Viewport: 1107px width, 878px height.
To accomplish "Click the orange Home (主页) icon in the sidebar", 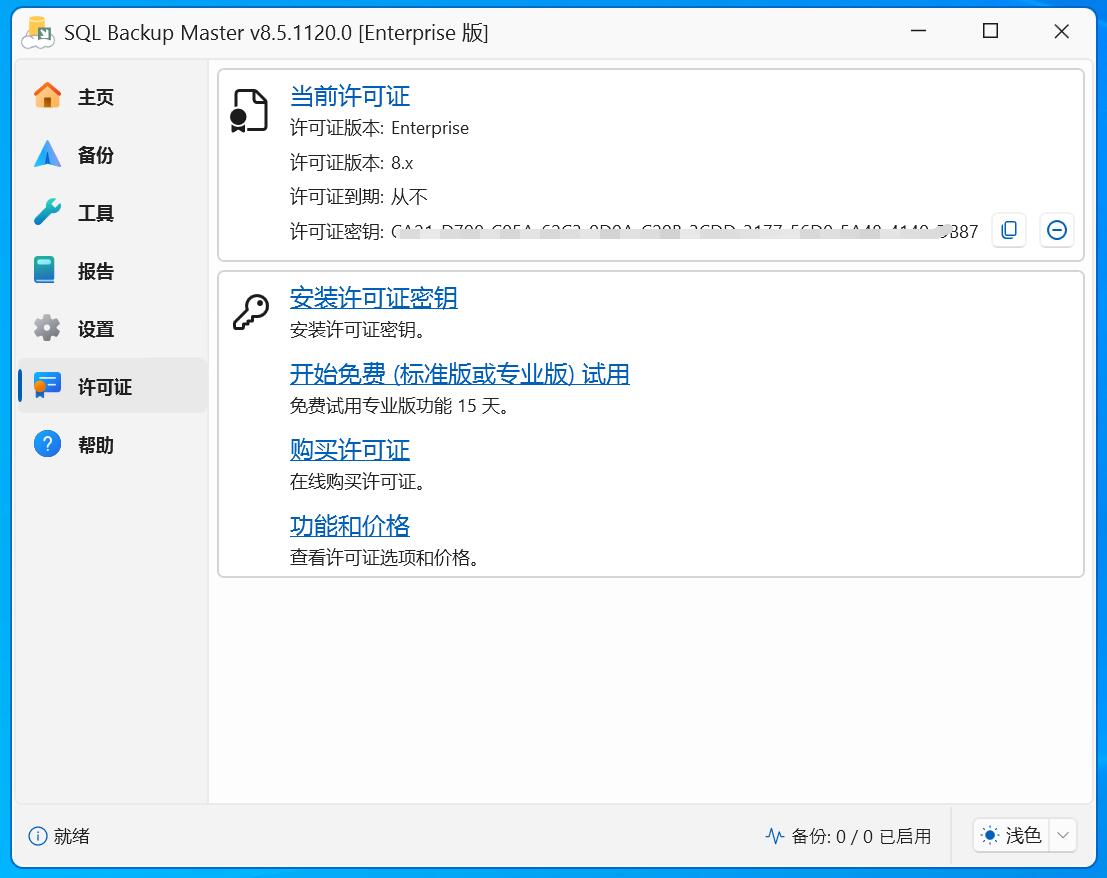I will click(x=47, y=95).
